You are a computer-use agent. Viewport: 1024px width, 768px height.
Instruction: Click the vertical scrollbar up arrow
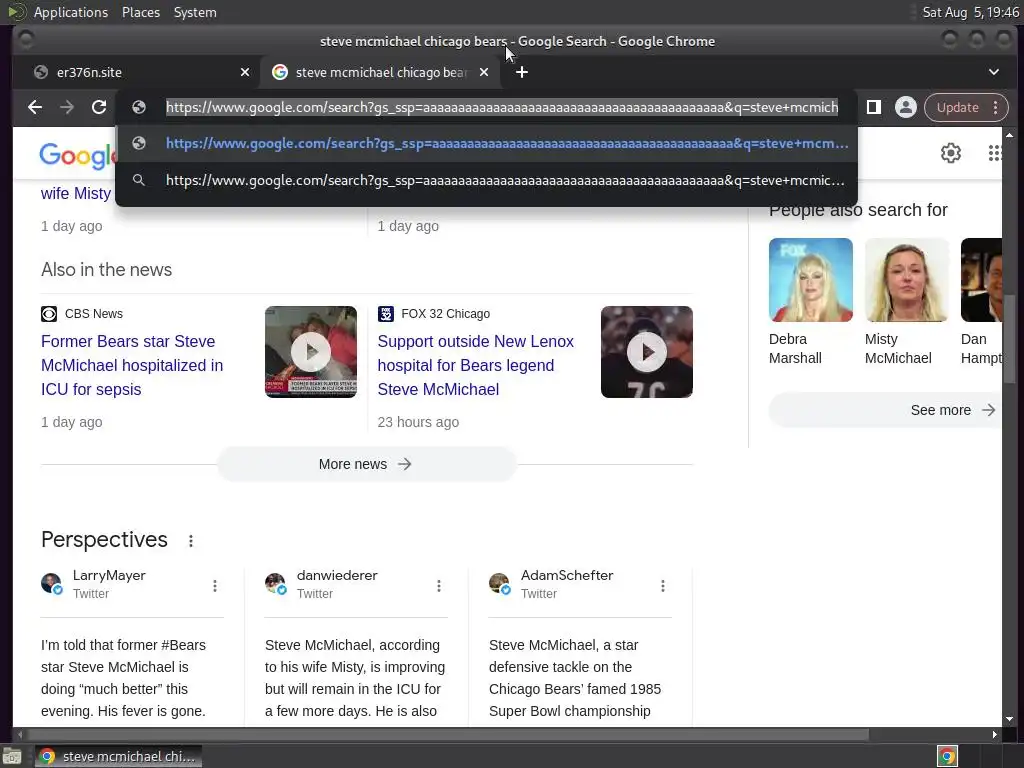click(x=1010, y=135)
